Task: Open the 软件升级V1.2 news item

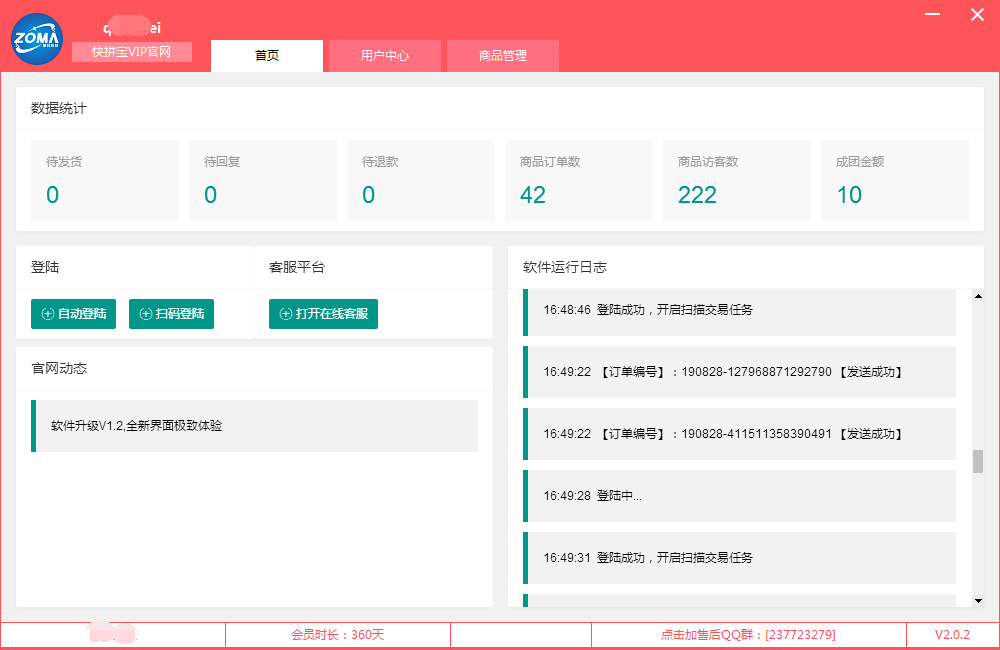Action: [255, 426]
